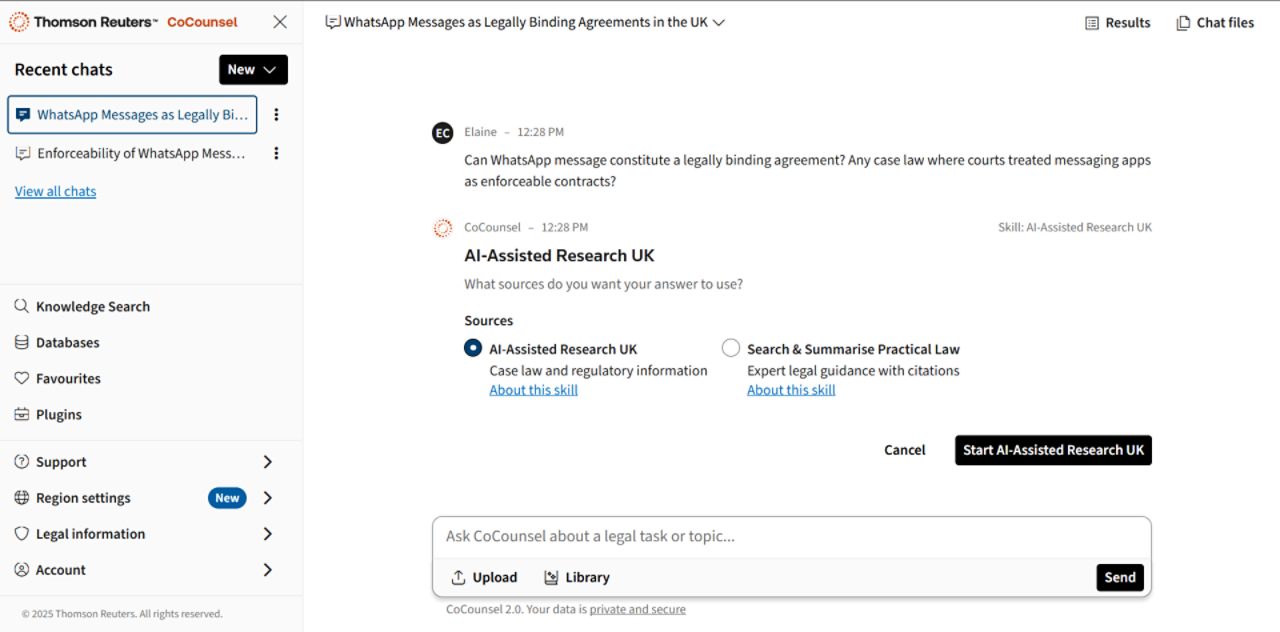Click the Support help icon
The image size is (1280, 632).
[x=22, y=461]
